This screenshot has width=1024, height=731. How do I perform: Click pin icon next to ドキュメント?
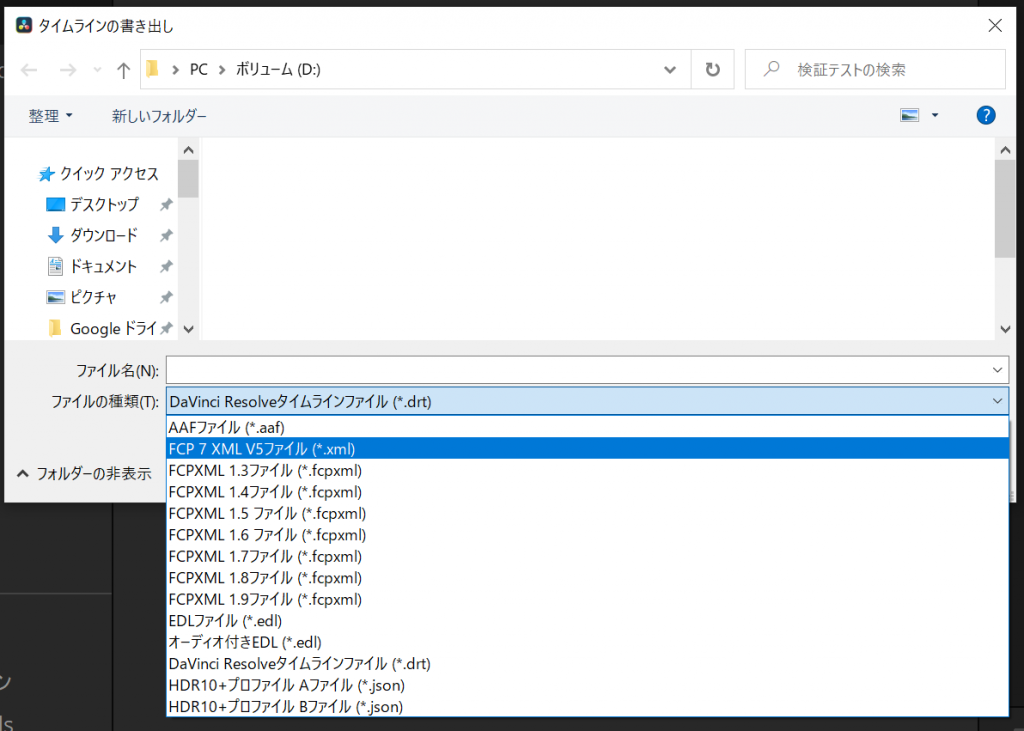(x=166, y=266)
